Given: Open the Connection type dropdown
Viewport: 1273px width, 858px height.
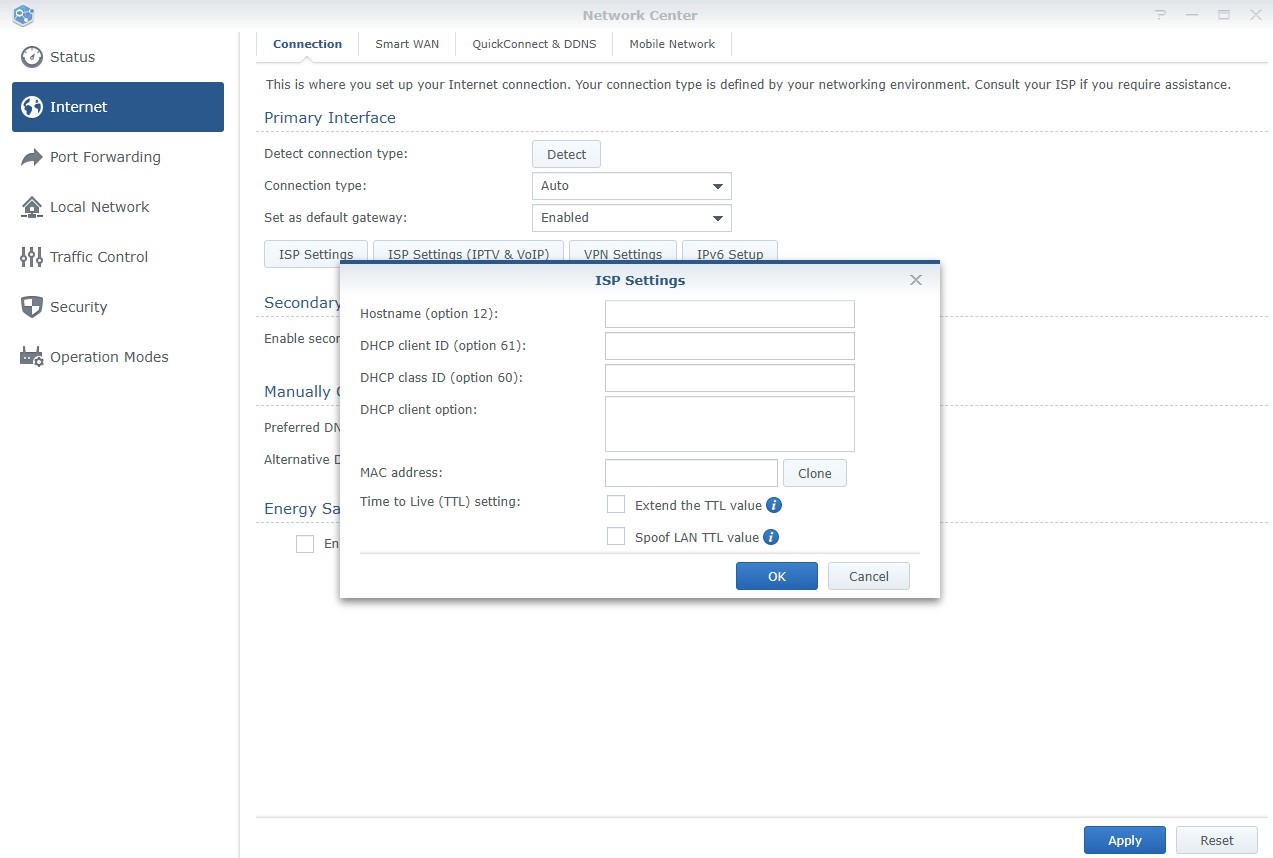Looking at the screenshot, I should click(631, 186).
